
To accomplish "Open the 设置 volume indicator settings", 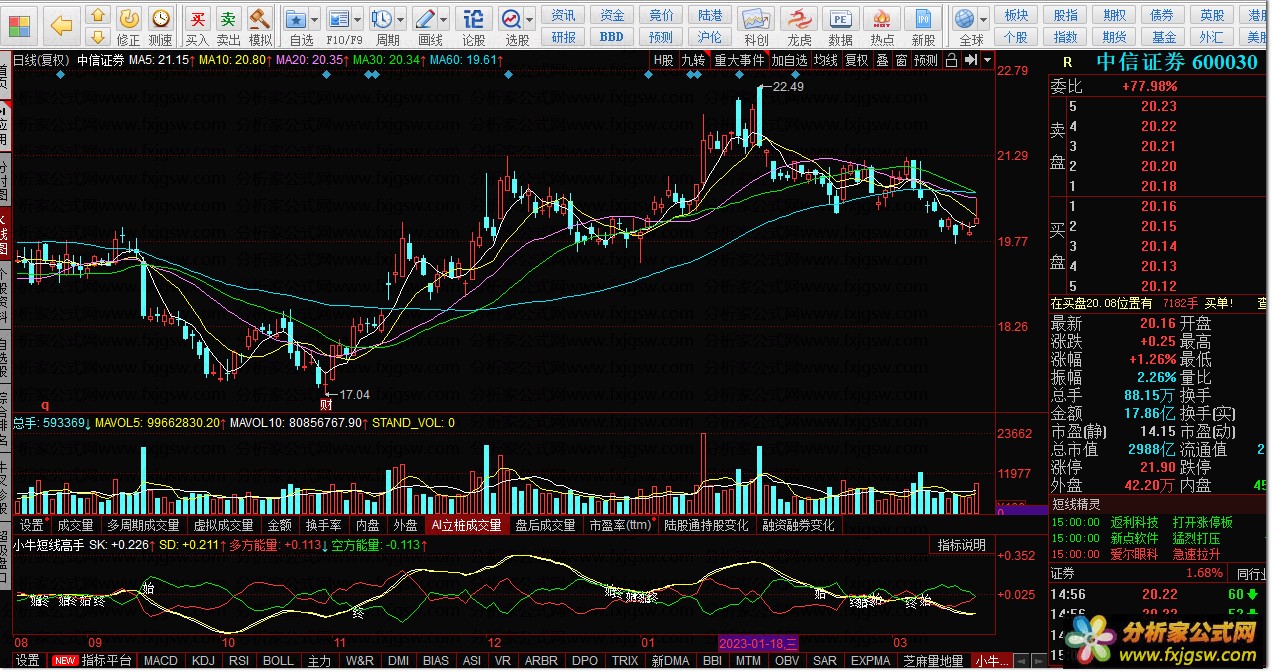I will tap(32, 525).
